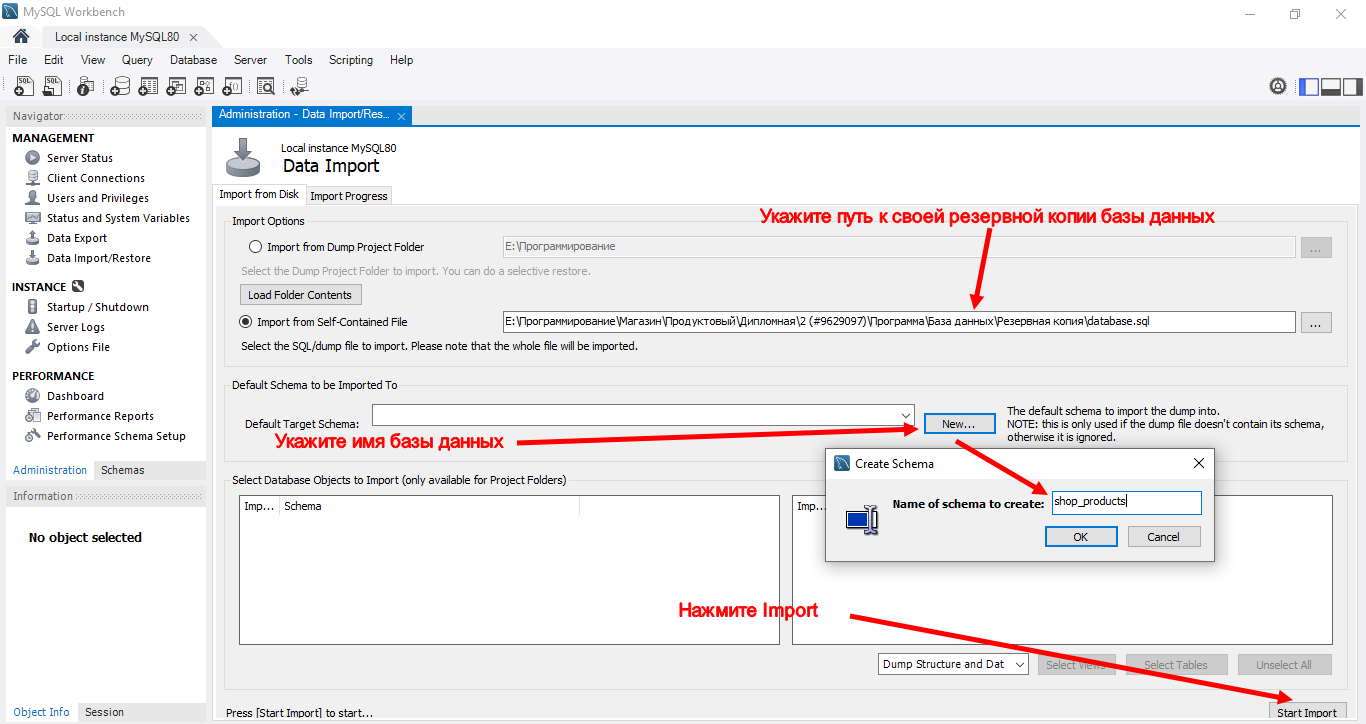Open Client Connections in Navigator

tap(96, 178)
